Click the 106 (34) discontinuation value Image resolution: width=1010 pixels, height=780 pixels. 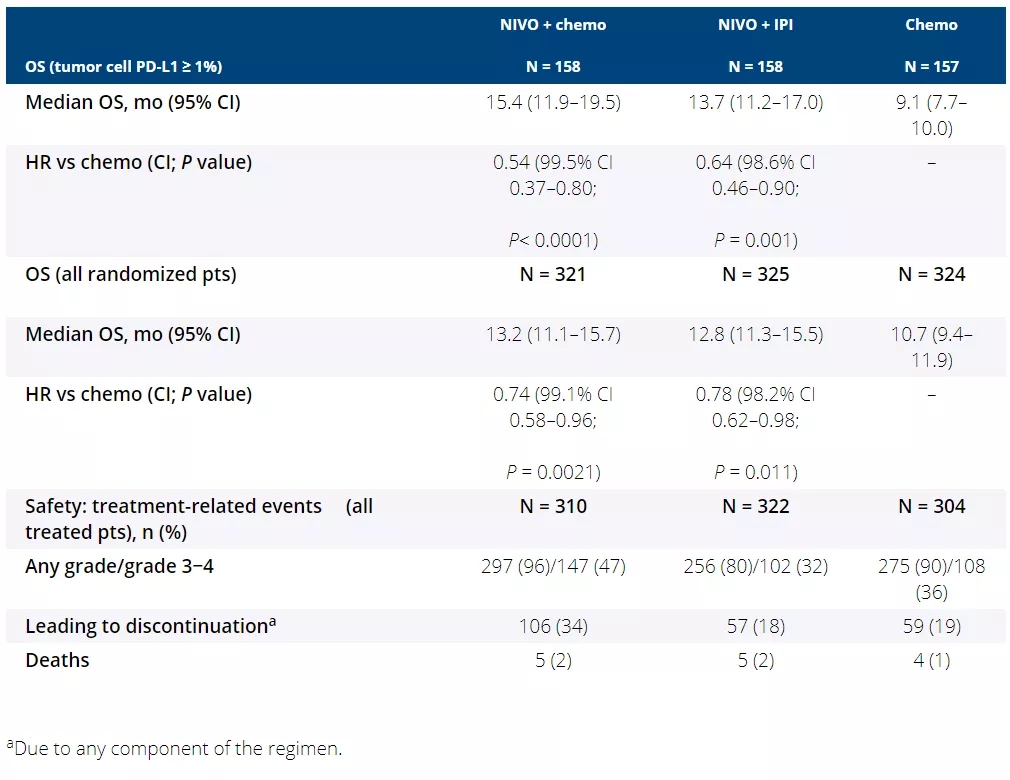pos(554,626)
